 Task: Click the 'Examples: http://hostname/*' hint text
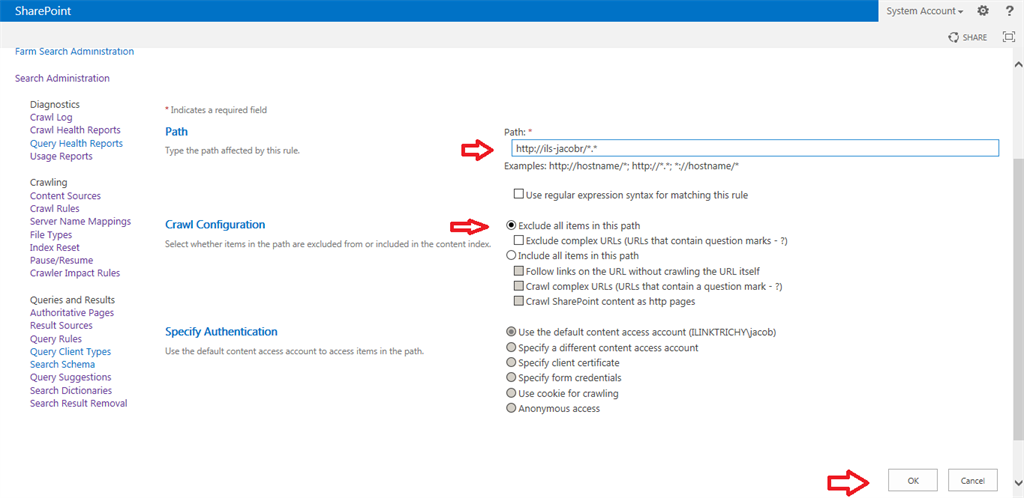tap(622, 166)
